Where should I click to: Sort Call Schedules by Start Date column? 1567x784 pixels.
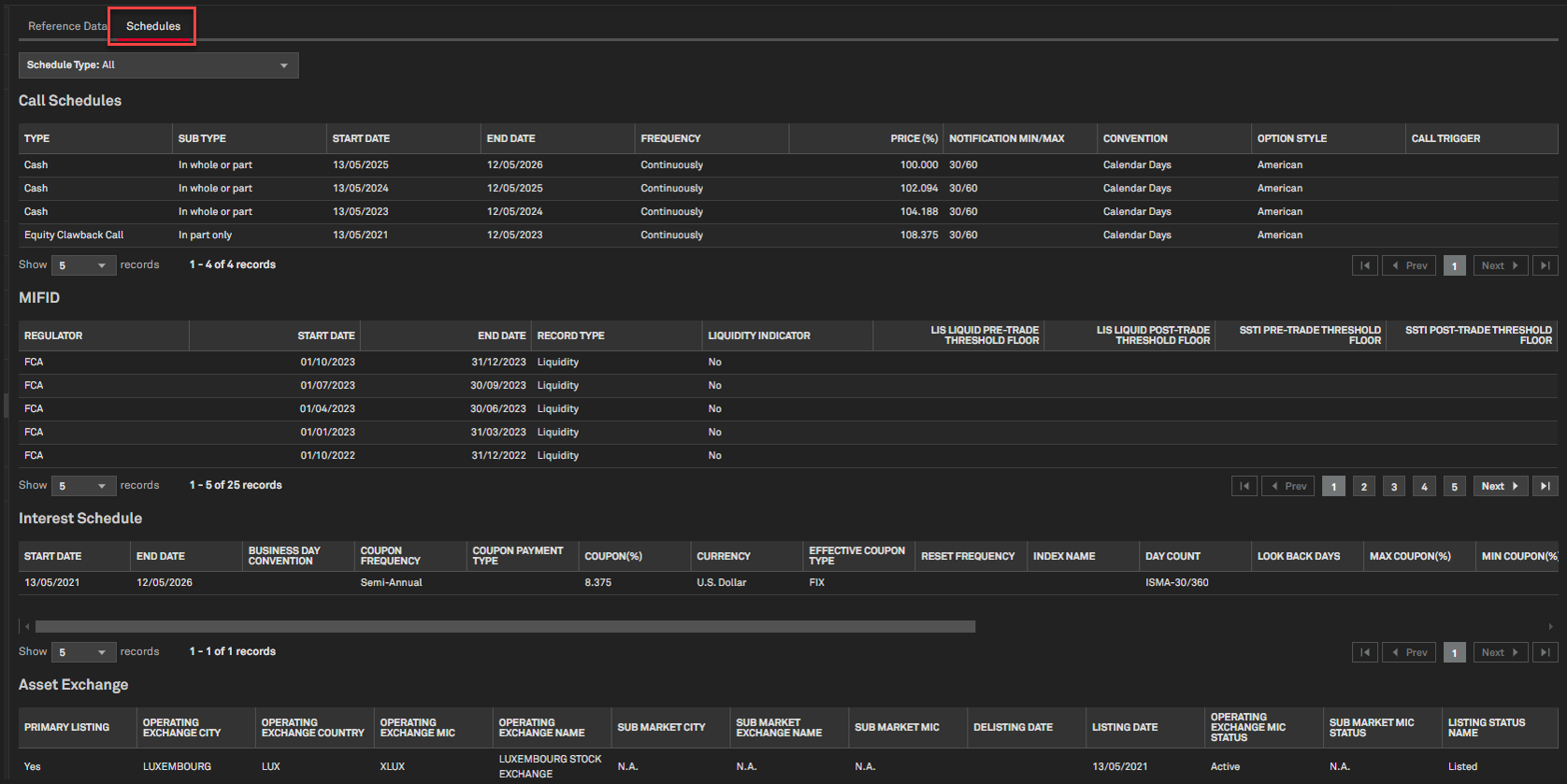(x=361, y=138)
